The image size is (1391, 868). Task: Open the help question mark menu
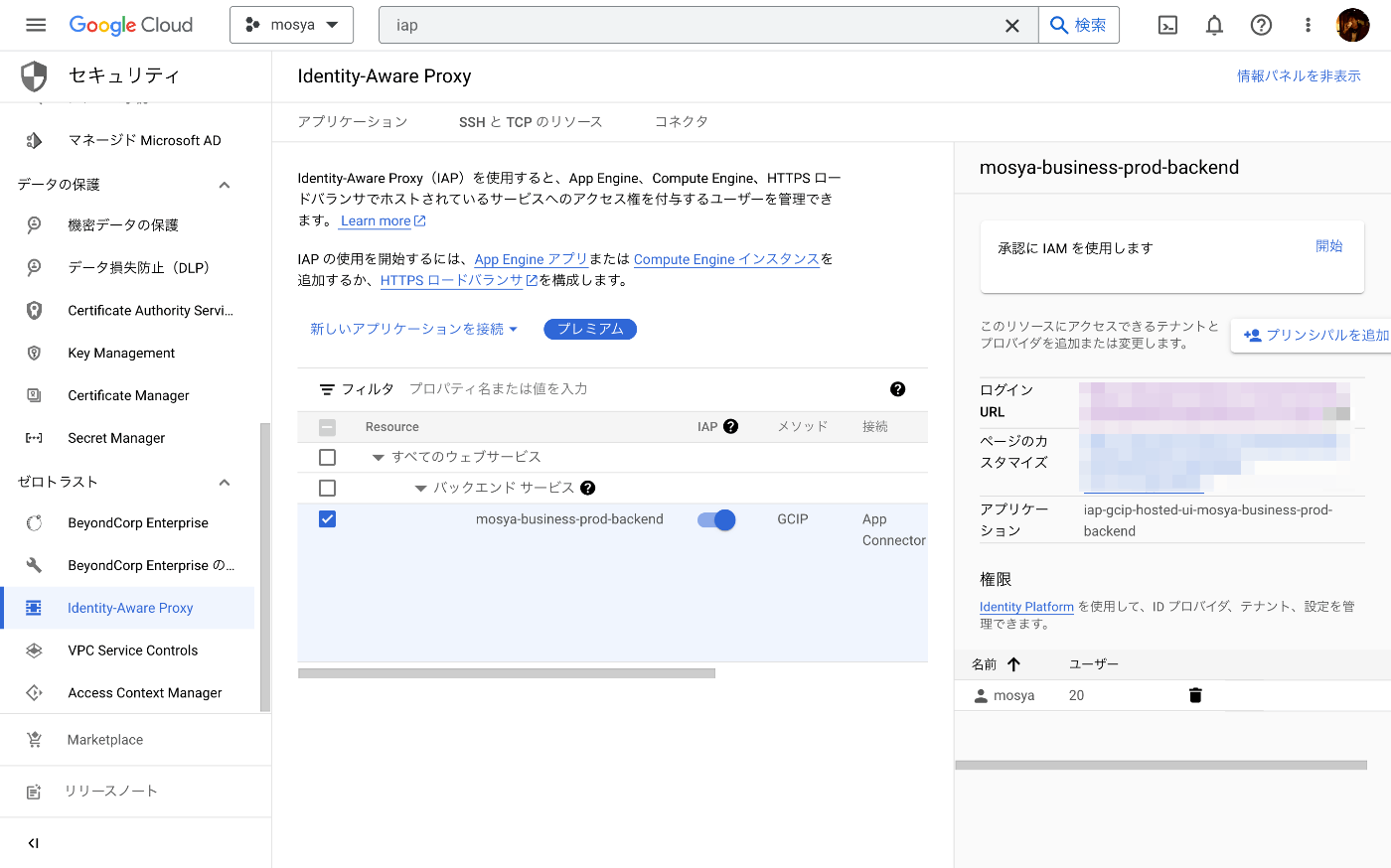(x=1261, y=25)
